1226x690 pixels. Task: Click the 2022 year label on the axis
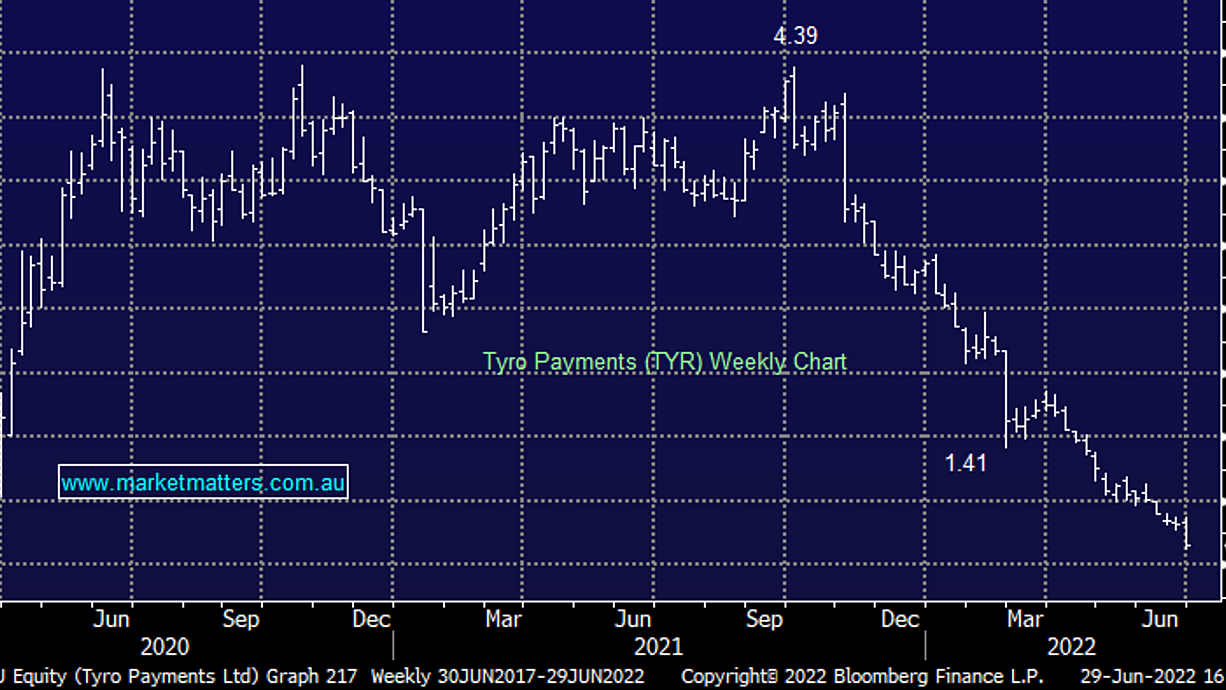(1071, 646)
